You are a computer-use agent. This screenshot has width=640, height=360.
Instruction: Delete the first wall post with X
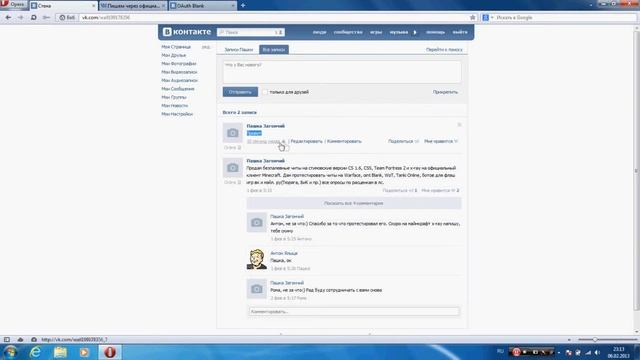(459, 125)
